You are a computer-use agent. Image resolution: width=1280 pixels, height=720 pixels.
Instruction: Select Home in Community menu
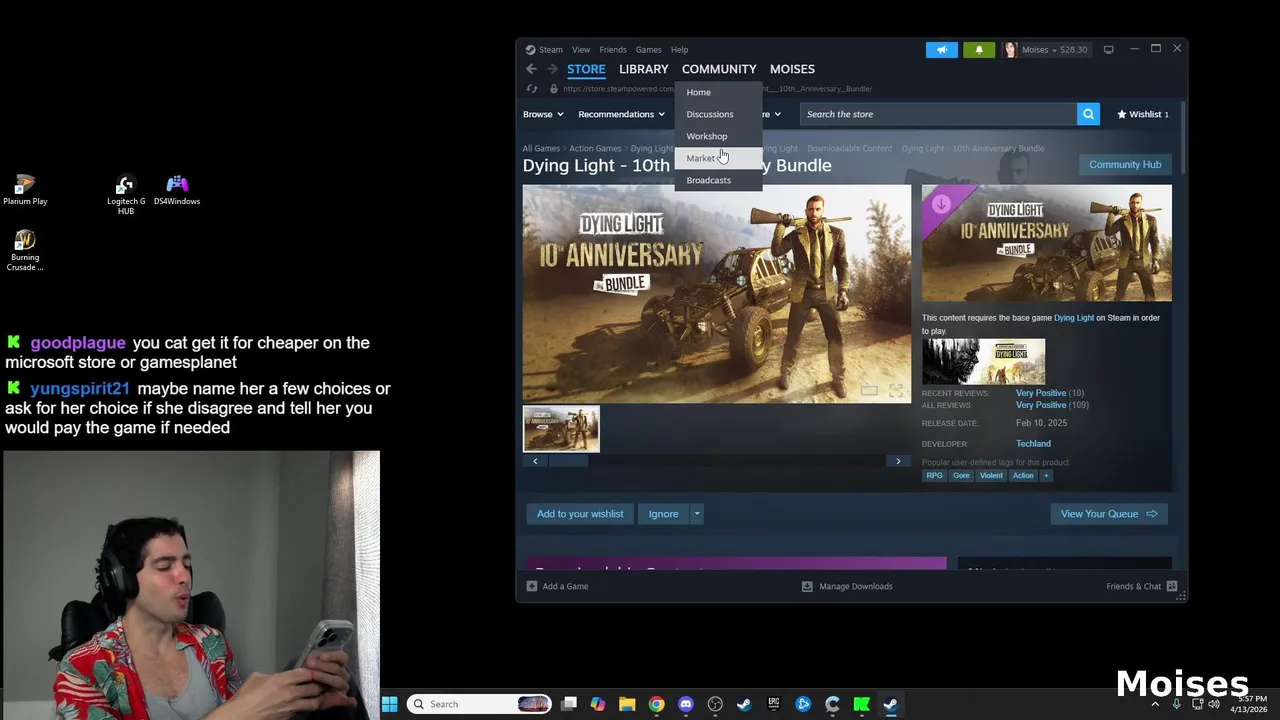[x=720, y=92]
